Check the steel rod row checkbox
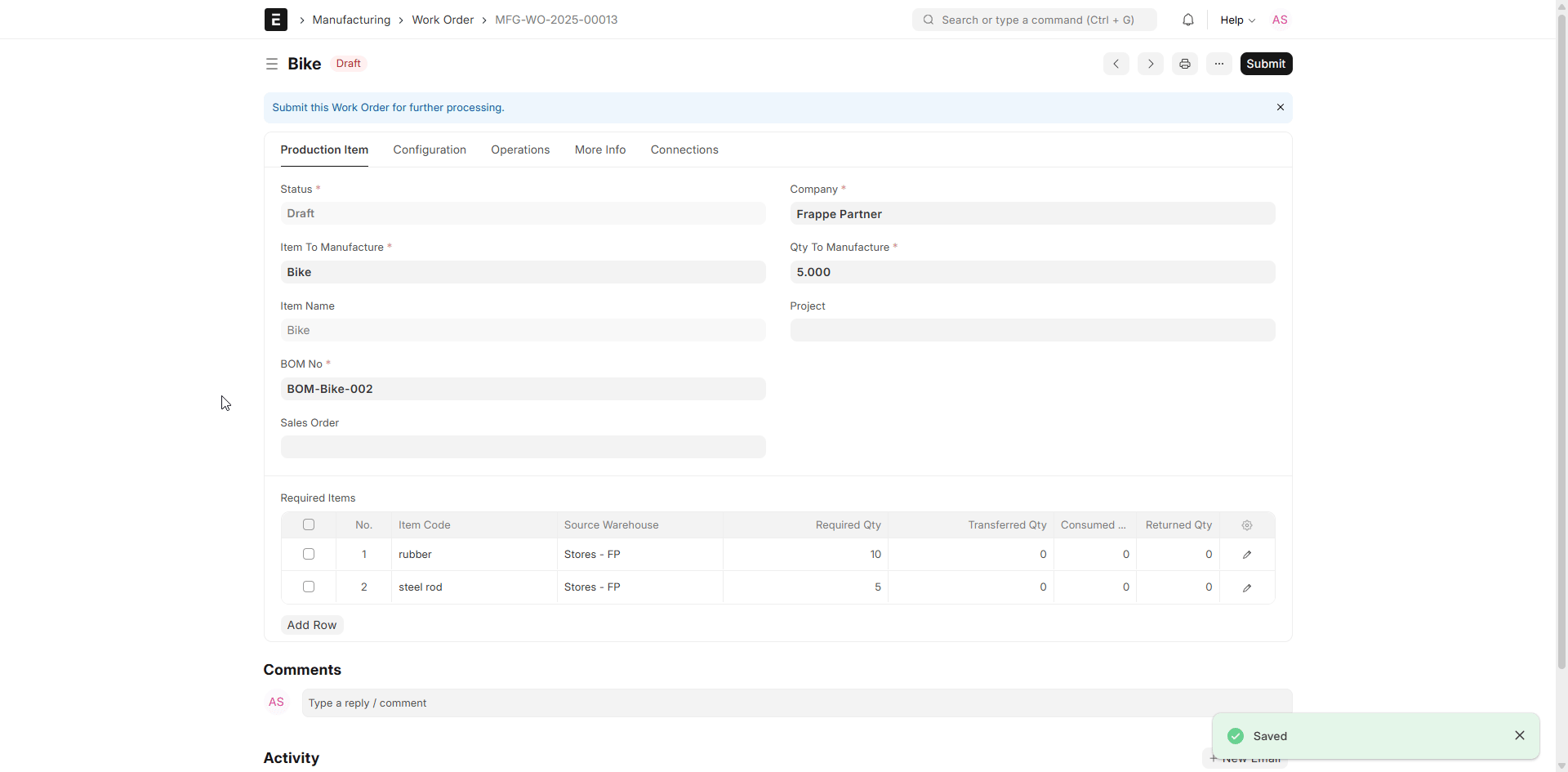The image size is (1568, 772). tap(309, 587)
